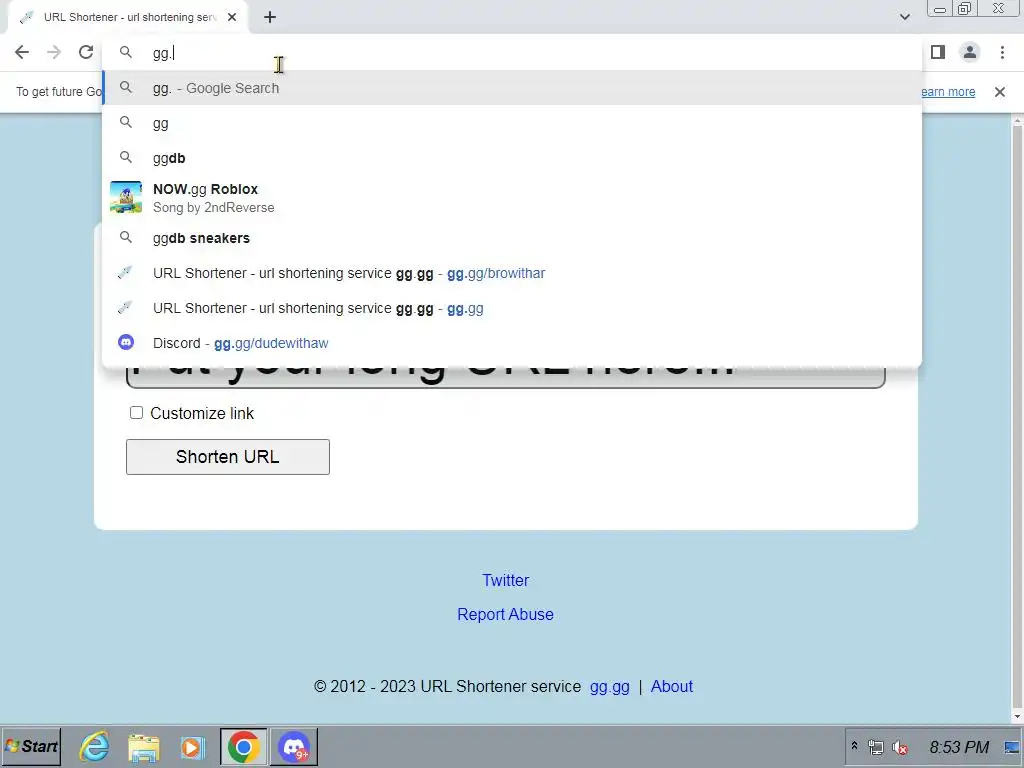The height and width of the screenshot is (768, 1024).
Task: Open the Twitter link
Action: click(505, 580)
